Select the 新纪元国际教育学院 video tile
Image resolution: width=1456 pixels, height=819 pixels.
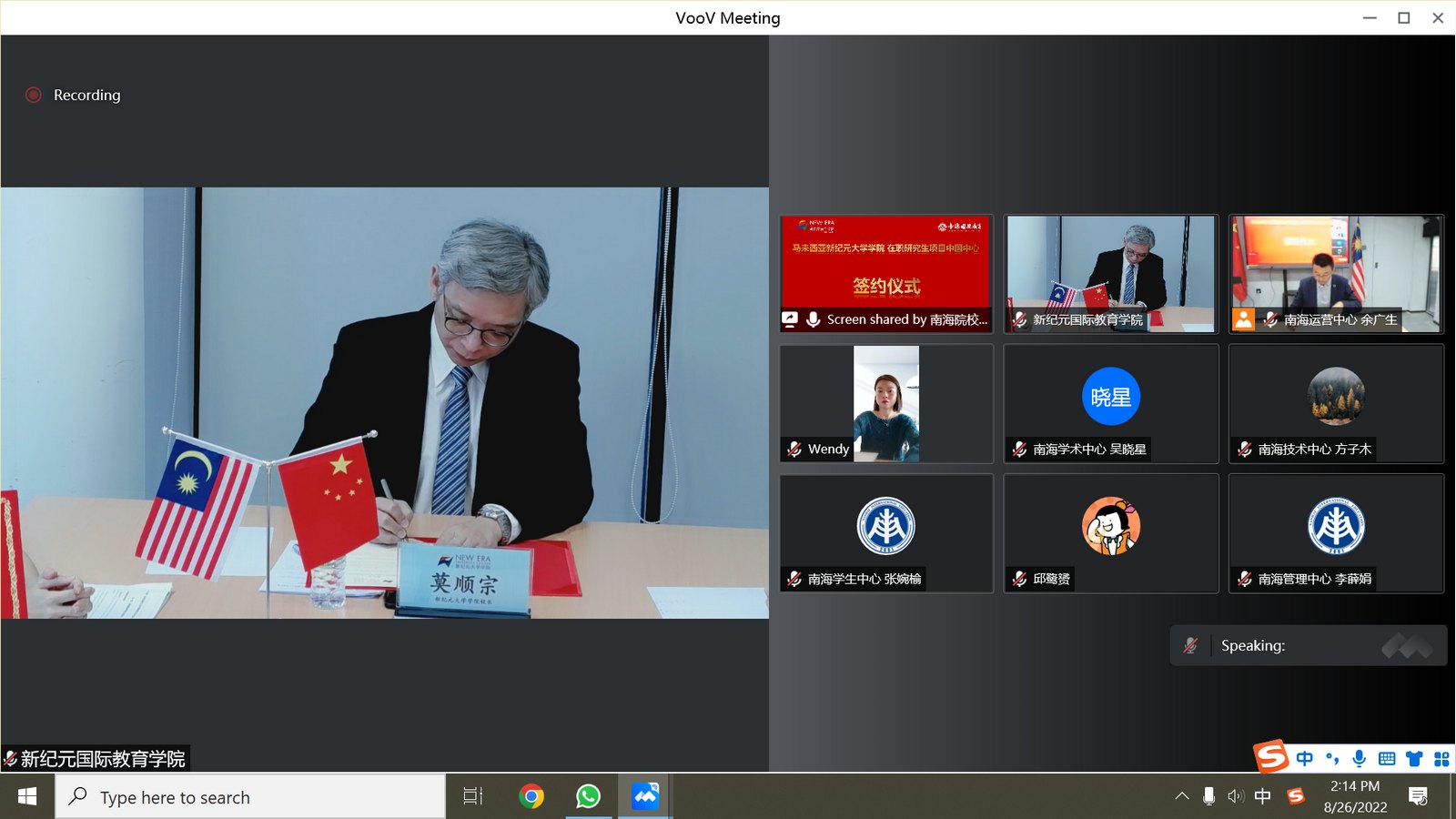[x=1111, y=274]
